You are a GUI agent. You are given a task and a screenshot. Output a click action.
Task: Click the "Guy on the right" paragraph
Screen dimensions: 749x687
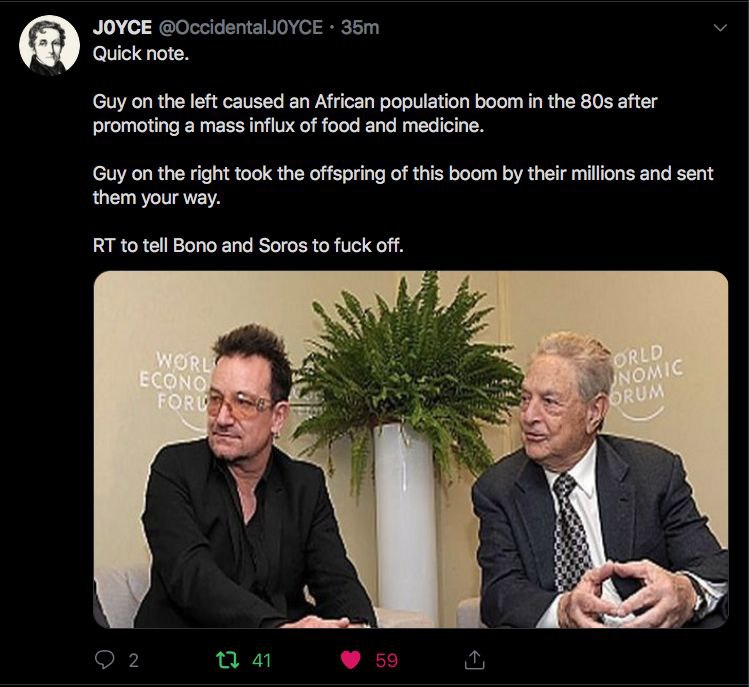(403, 184)
